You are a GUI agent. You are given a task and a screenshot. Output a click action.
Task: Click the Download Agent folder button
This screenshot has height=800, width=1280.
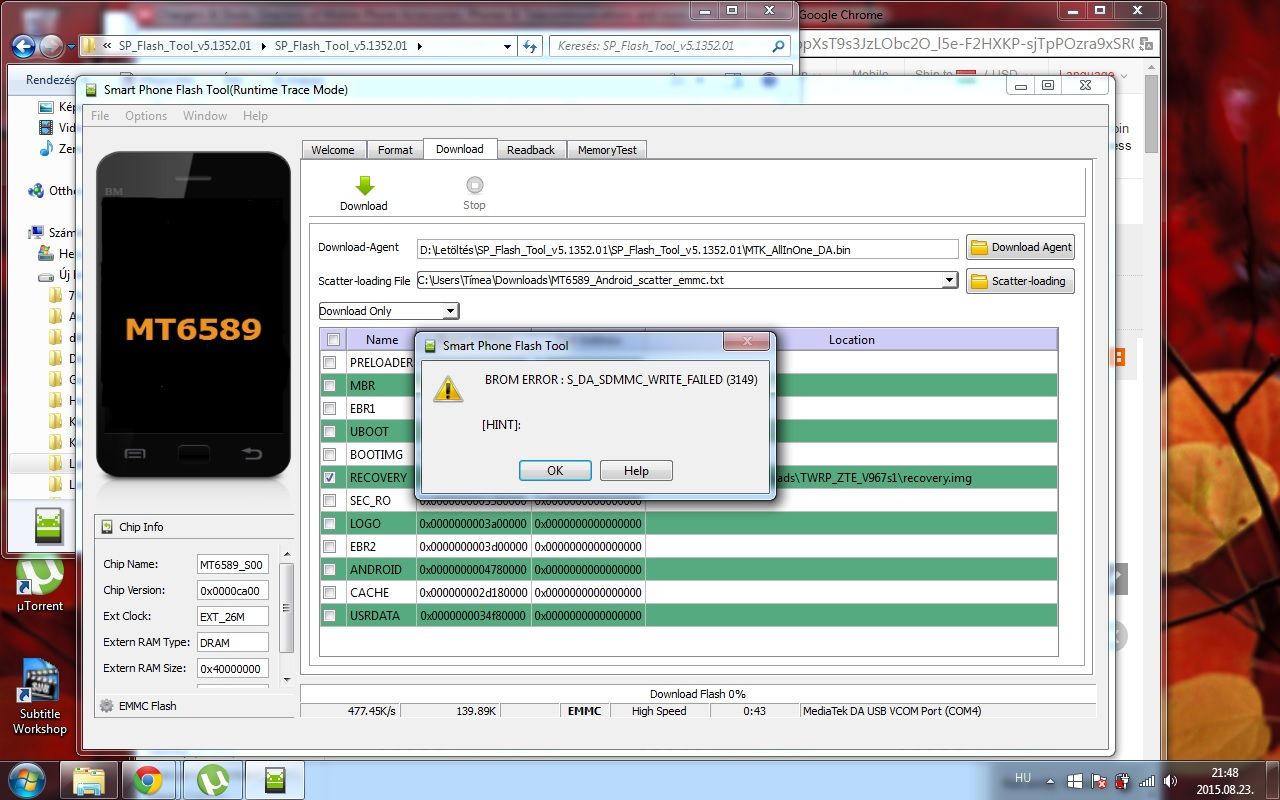tap(1020, 247)
